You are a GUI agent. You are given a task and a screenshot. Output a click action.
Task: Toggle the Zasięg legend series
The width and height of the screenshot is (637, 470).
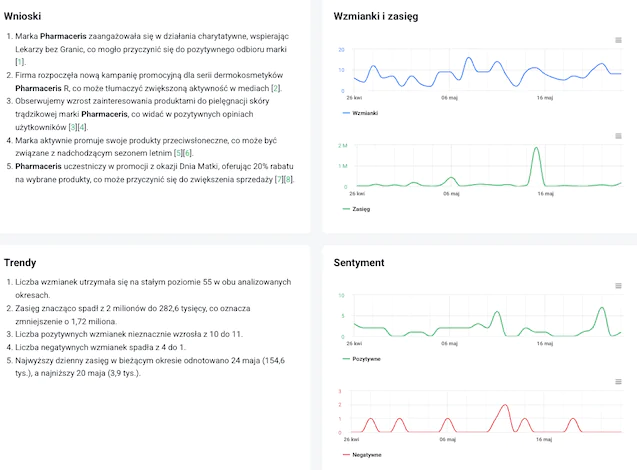[359, 209]
